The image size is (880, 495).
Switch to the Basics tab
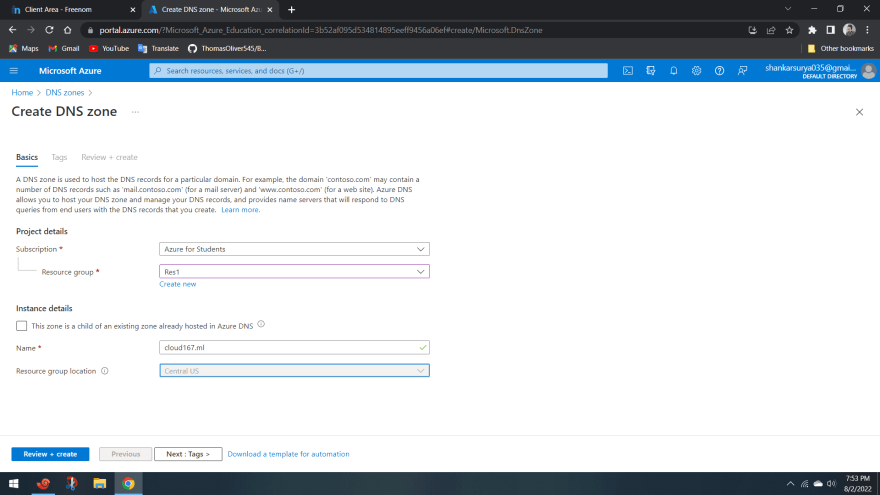27,157
